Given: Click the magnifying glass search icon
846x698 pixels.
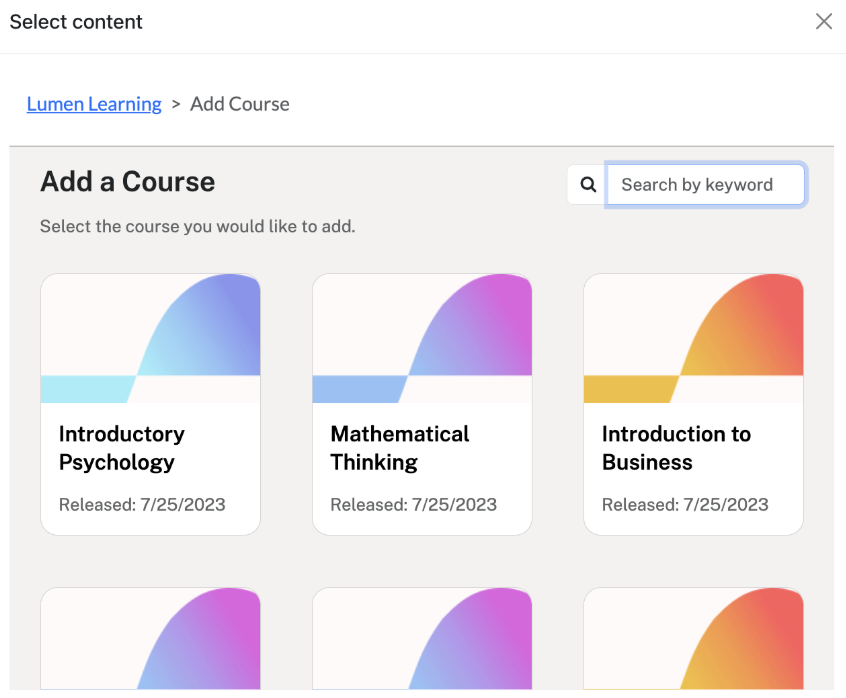Looking at the screenshot, I should (x=588, y=185).
